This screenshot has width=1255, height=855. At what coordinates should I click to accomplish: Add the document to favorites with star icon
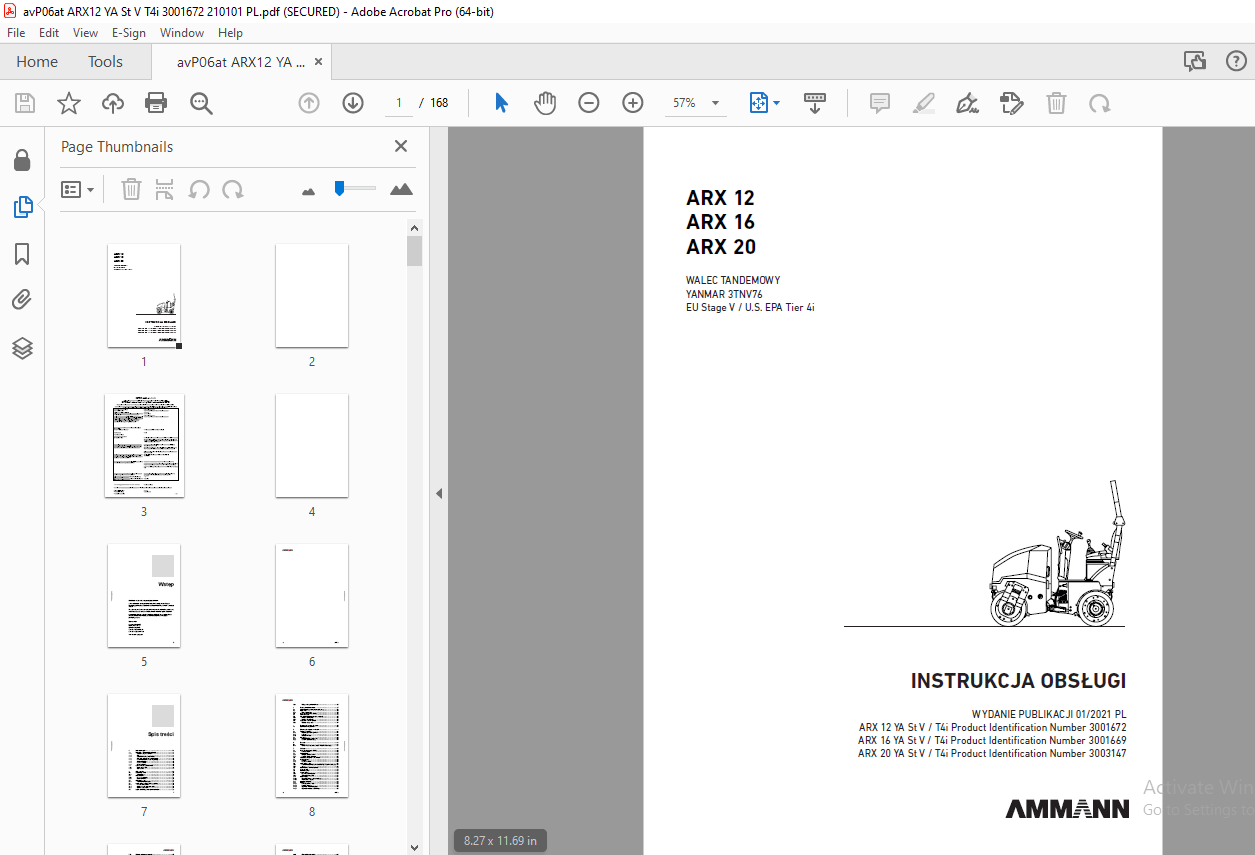point(68,103)
